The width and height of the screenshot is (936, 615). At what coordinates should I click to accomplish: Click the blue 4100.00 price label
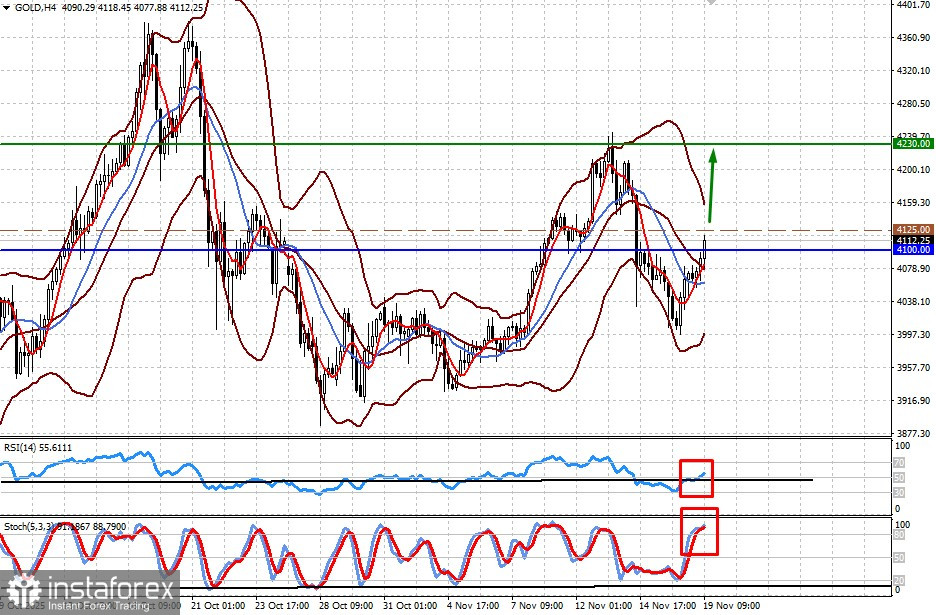tap(913, 250)
